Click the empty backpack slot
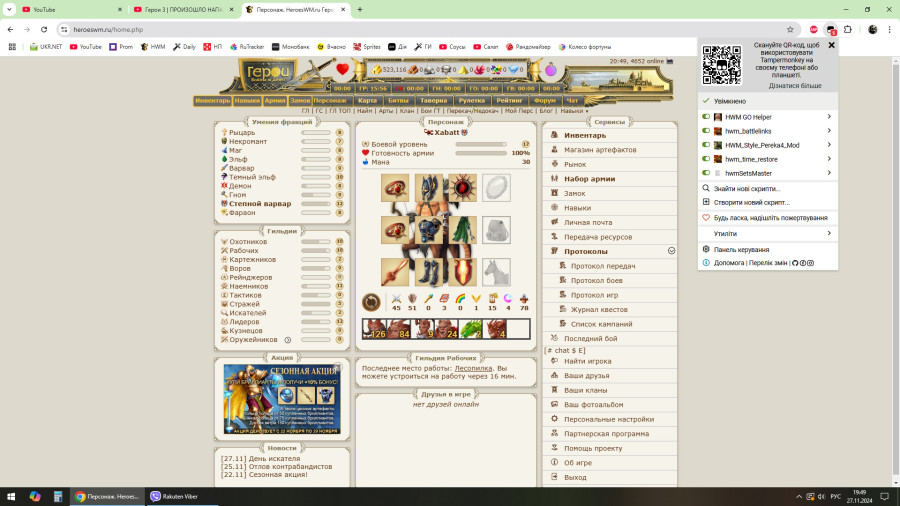 [496, 230]
